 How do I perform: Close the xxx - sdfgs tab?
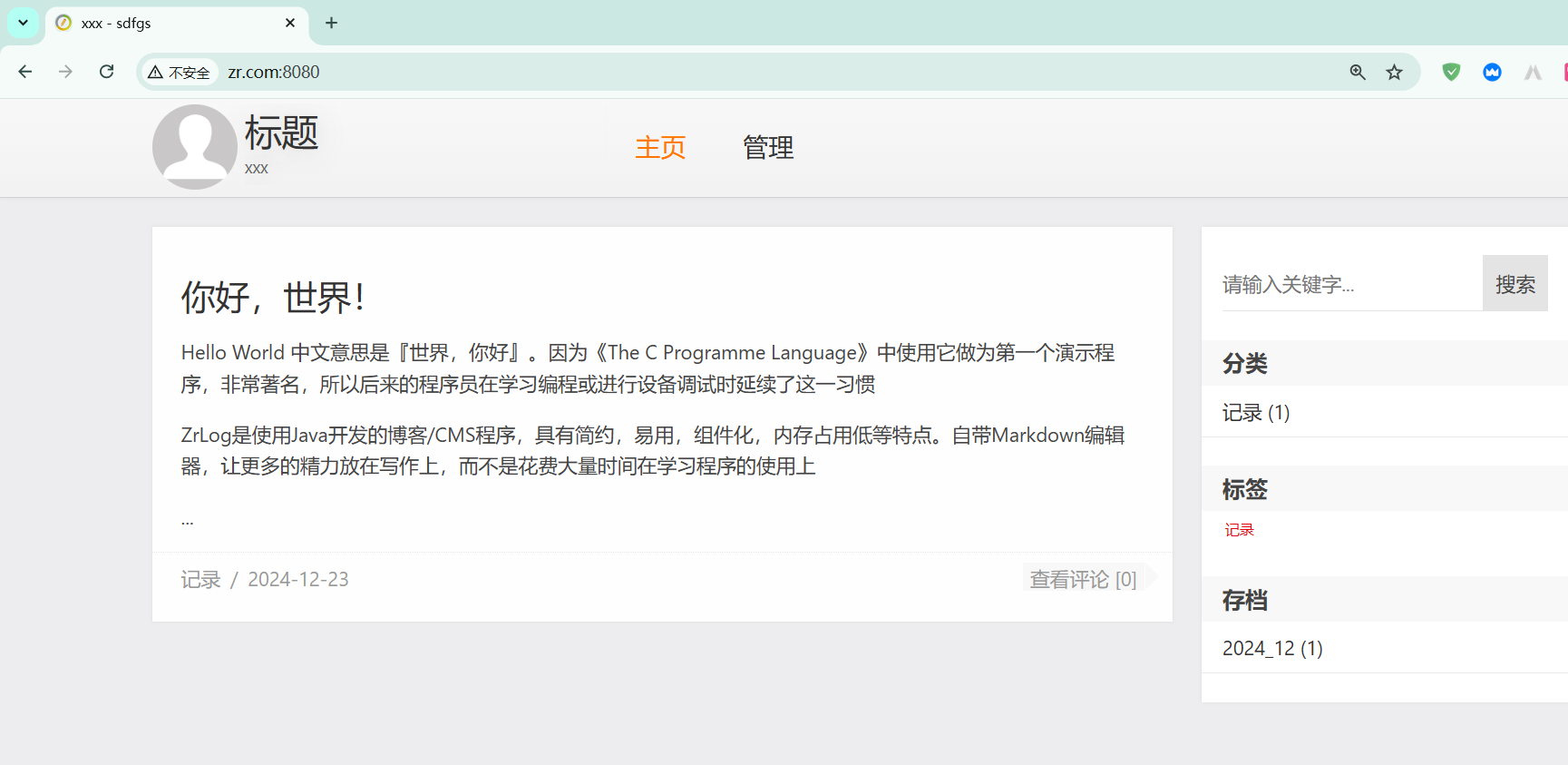[x=290, y=23]
